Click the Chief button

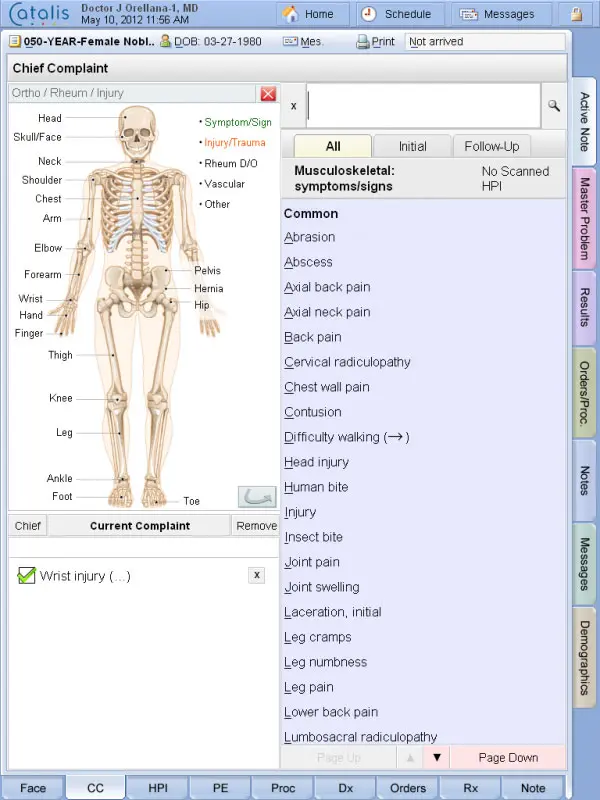(x=28, y=526)
